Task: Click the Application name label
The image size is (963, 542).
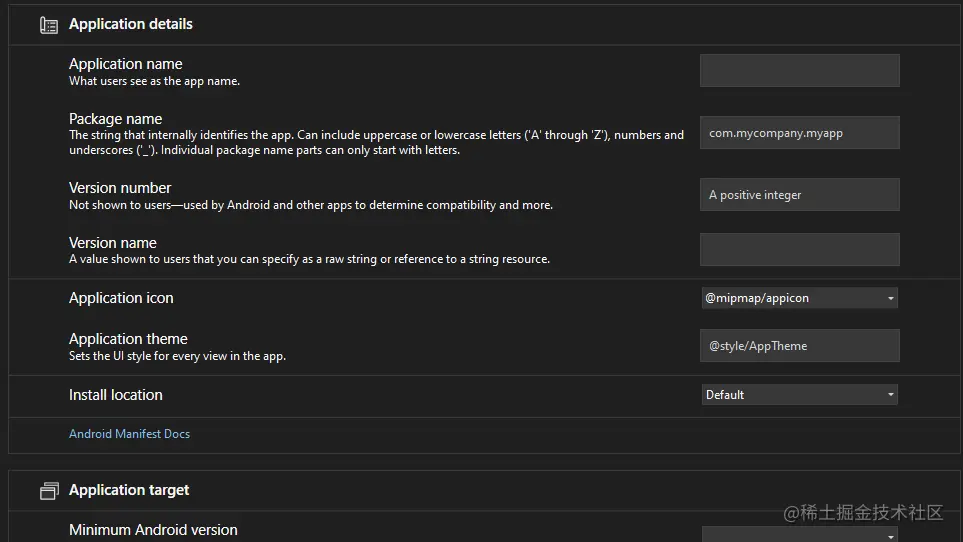Action: (126, 64)
